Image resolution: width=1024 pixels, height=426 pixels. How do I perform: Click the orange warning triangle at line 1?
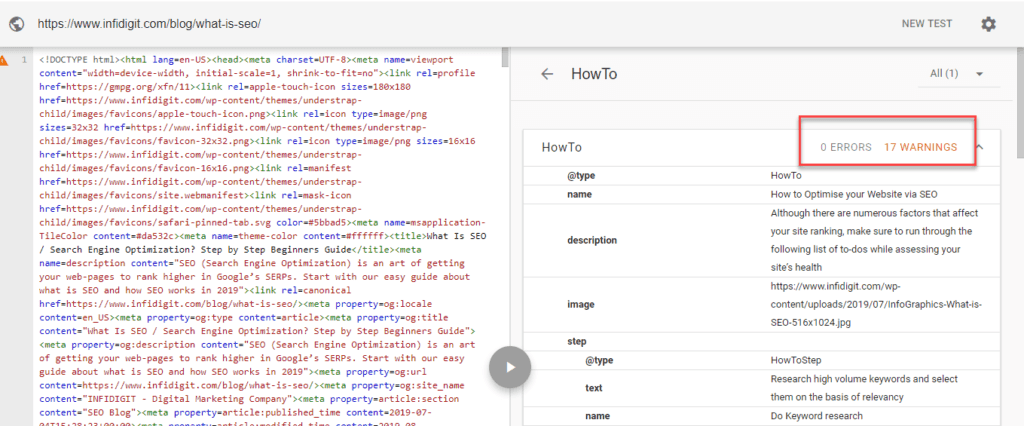pos(4,60)
